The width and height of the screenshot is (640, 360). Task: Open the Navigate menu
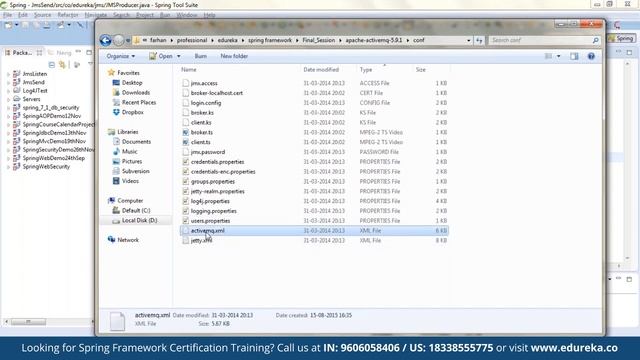[96, 15]
